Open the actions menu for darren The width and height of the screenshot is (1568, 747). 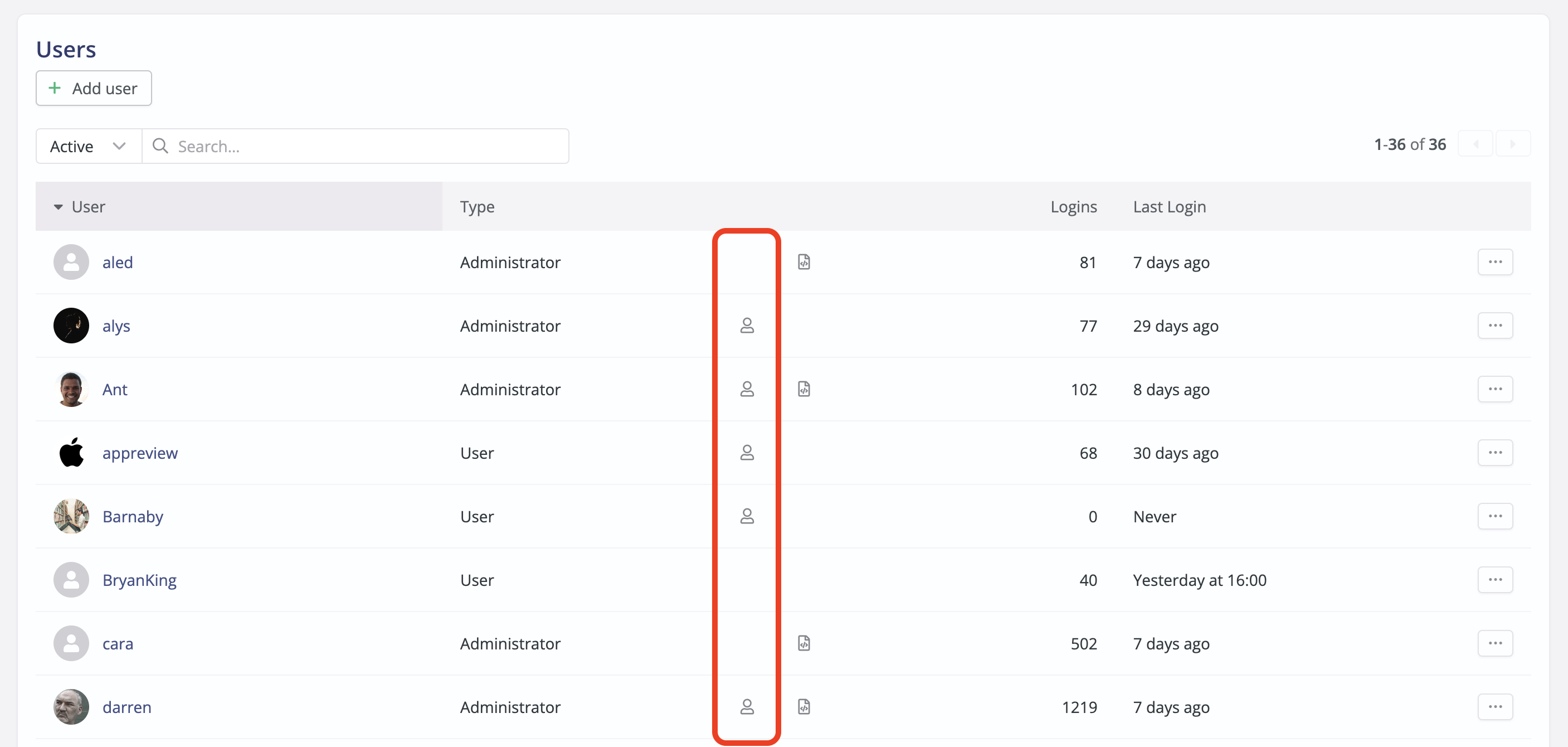tap(1496, 707)
